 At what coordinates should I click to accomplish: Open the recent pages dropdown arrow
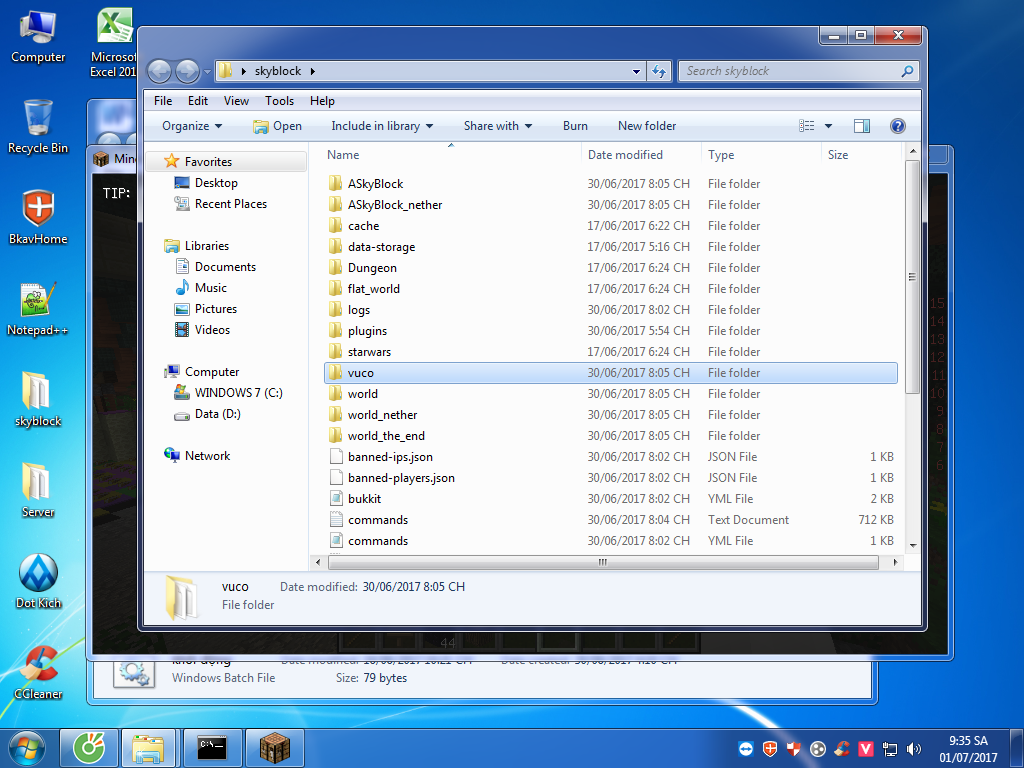208,71
